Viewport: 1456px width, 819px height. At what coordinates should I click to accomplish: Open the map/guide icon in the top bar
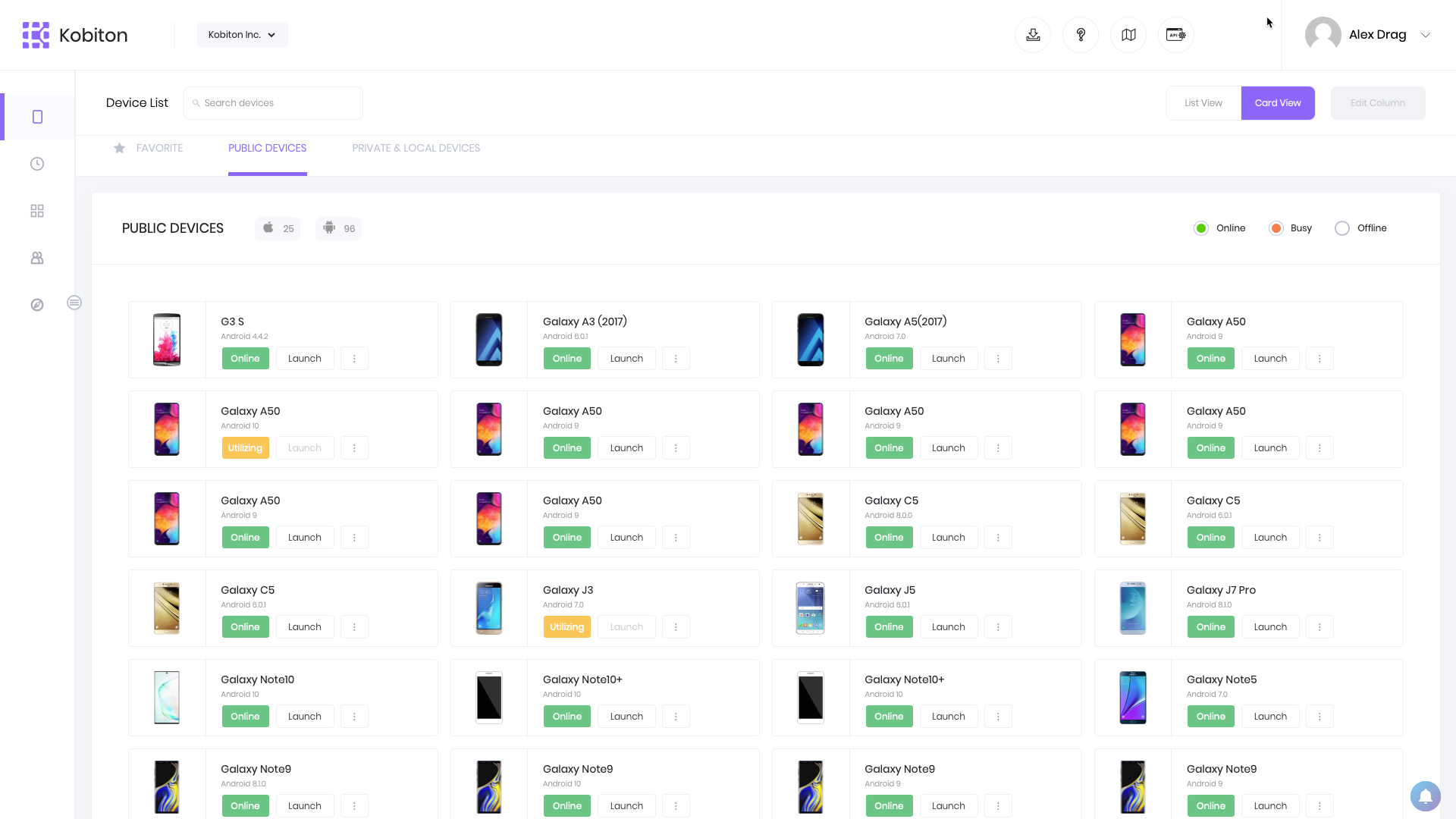tap(1128, 34)
